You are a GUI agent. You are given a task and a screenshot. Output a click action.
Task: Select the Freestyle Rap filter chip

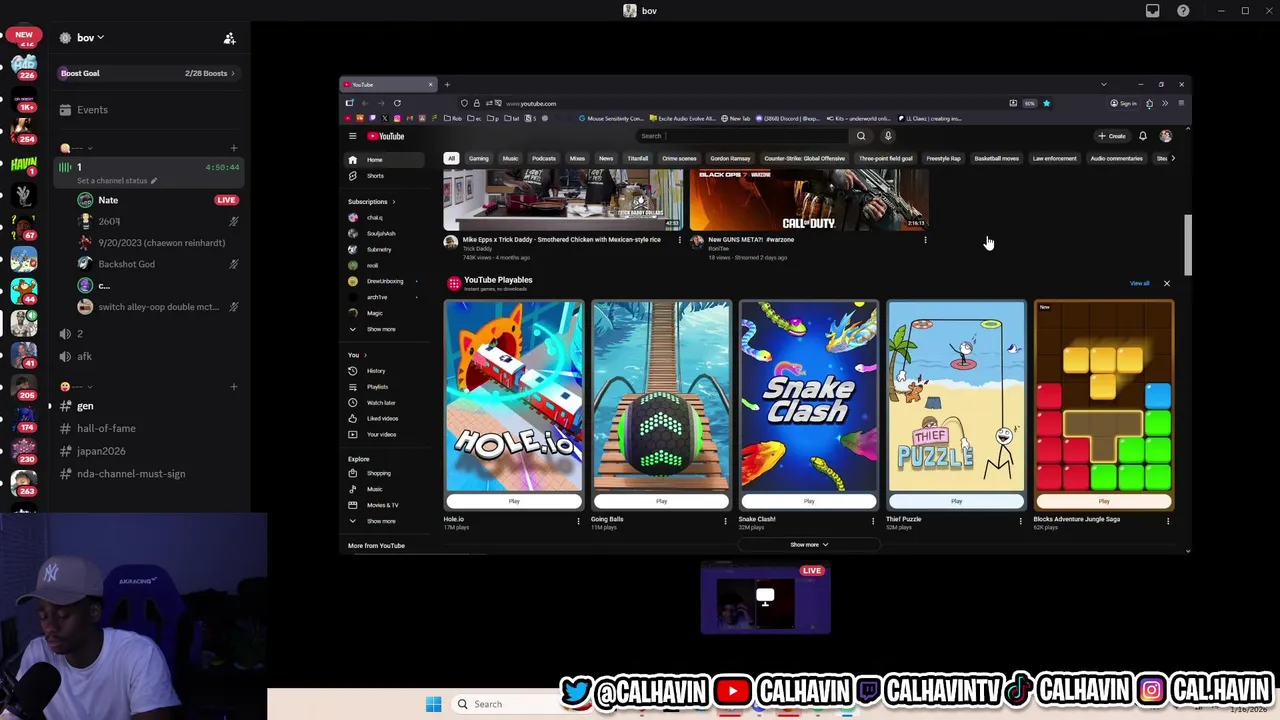pyautogui.click(x=943, y=158)
